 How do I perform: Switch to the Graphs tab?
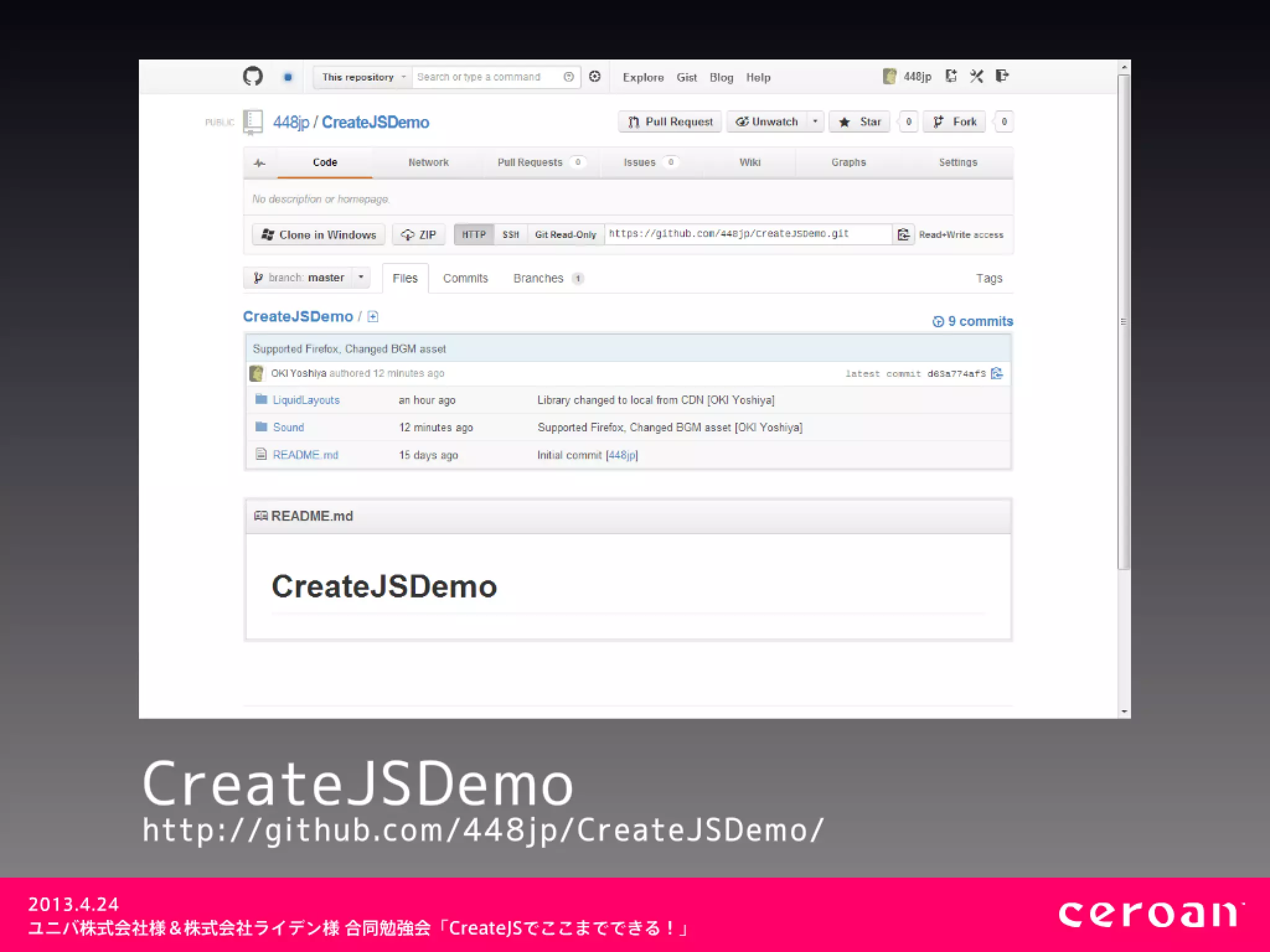(x=848, y=162)
